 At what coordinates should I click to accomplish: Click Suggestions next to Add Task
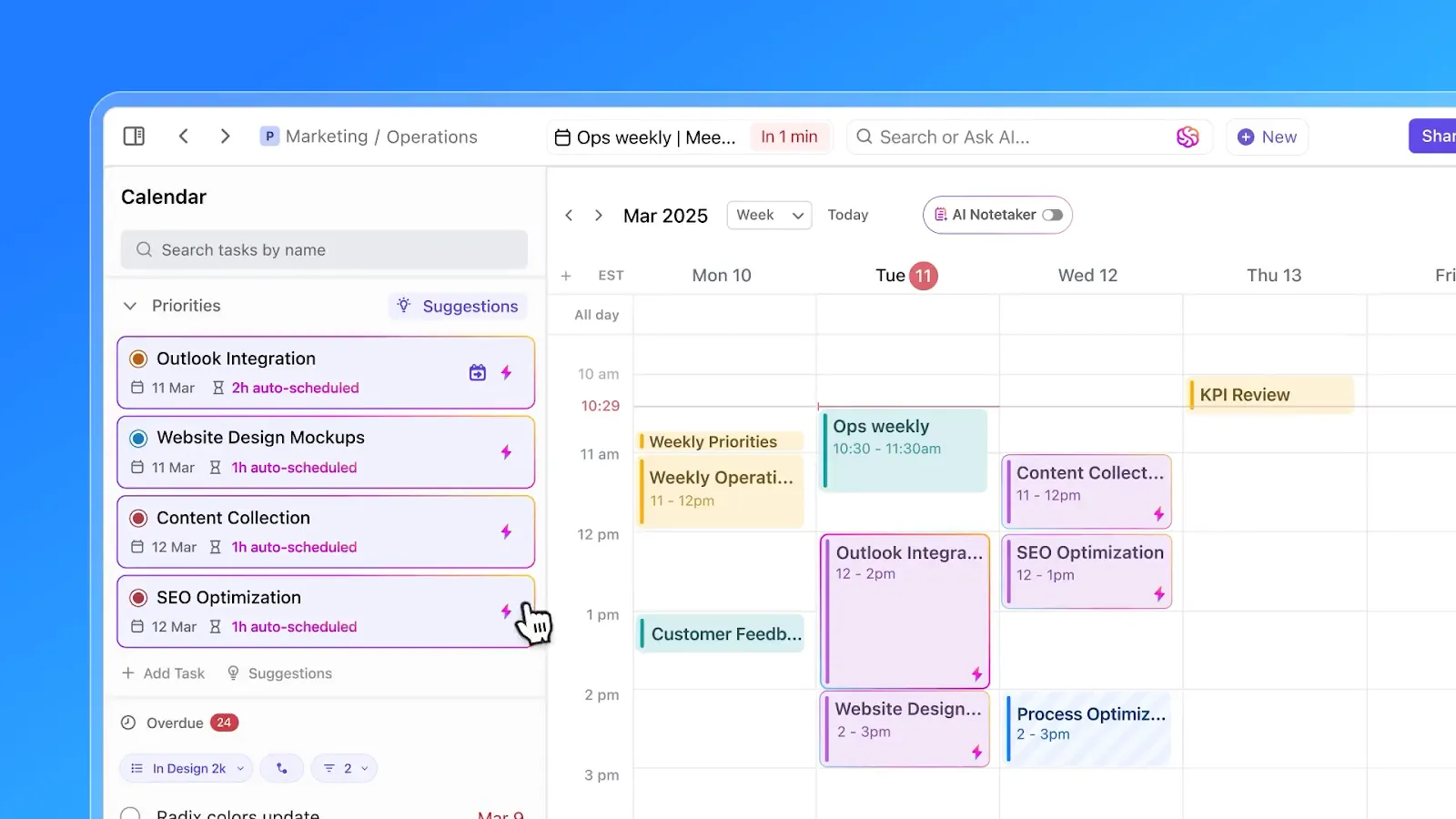pyautogui.click(x=279, y=673)
